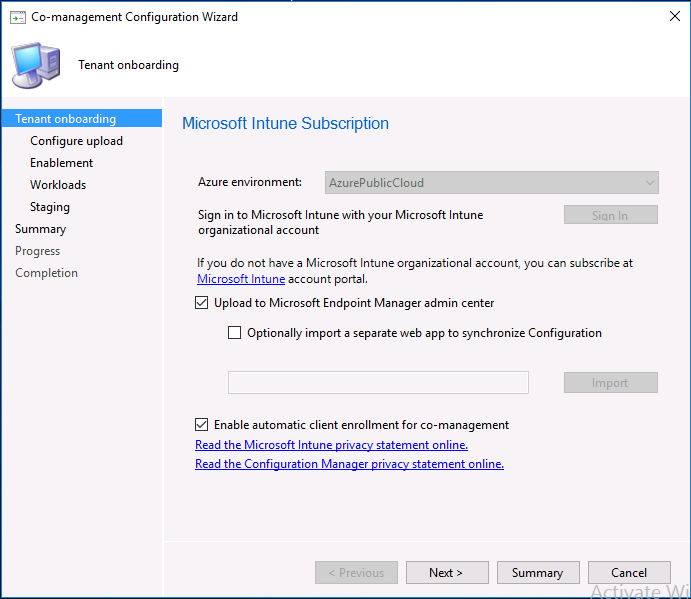Open the Workloads step
The image size is (691, 599).
click(58, 185)
